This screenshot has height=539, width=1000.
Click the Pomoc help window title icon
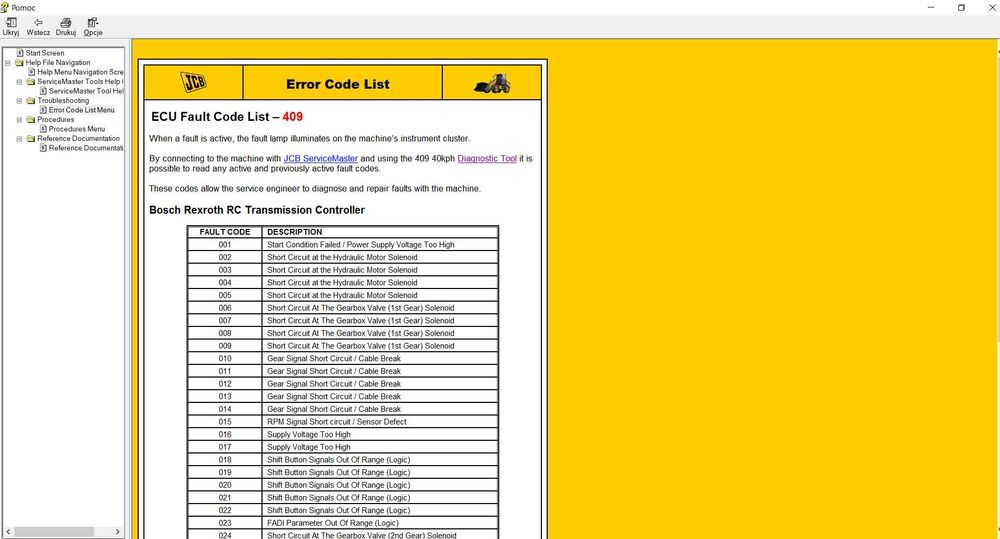[x=5, y=8]
